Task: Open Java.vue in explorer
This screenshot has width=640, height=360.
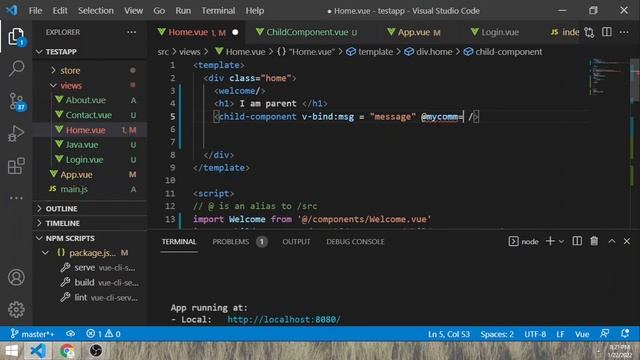Action: [x=89, y=144]
